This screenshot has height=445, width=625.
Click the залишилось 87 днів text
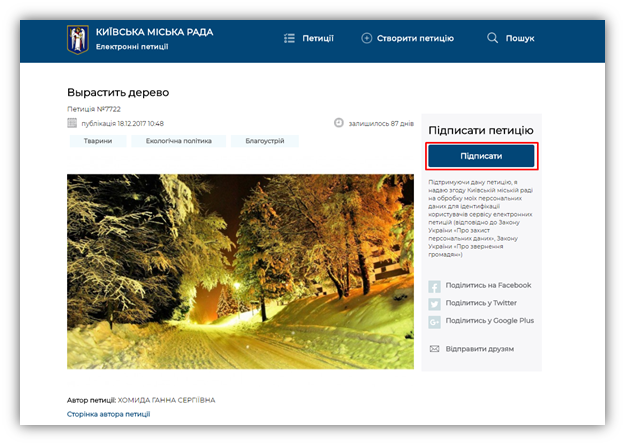tap(381, 124)
